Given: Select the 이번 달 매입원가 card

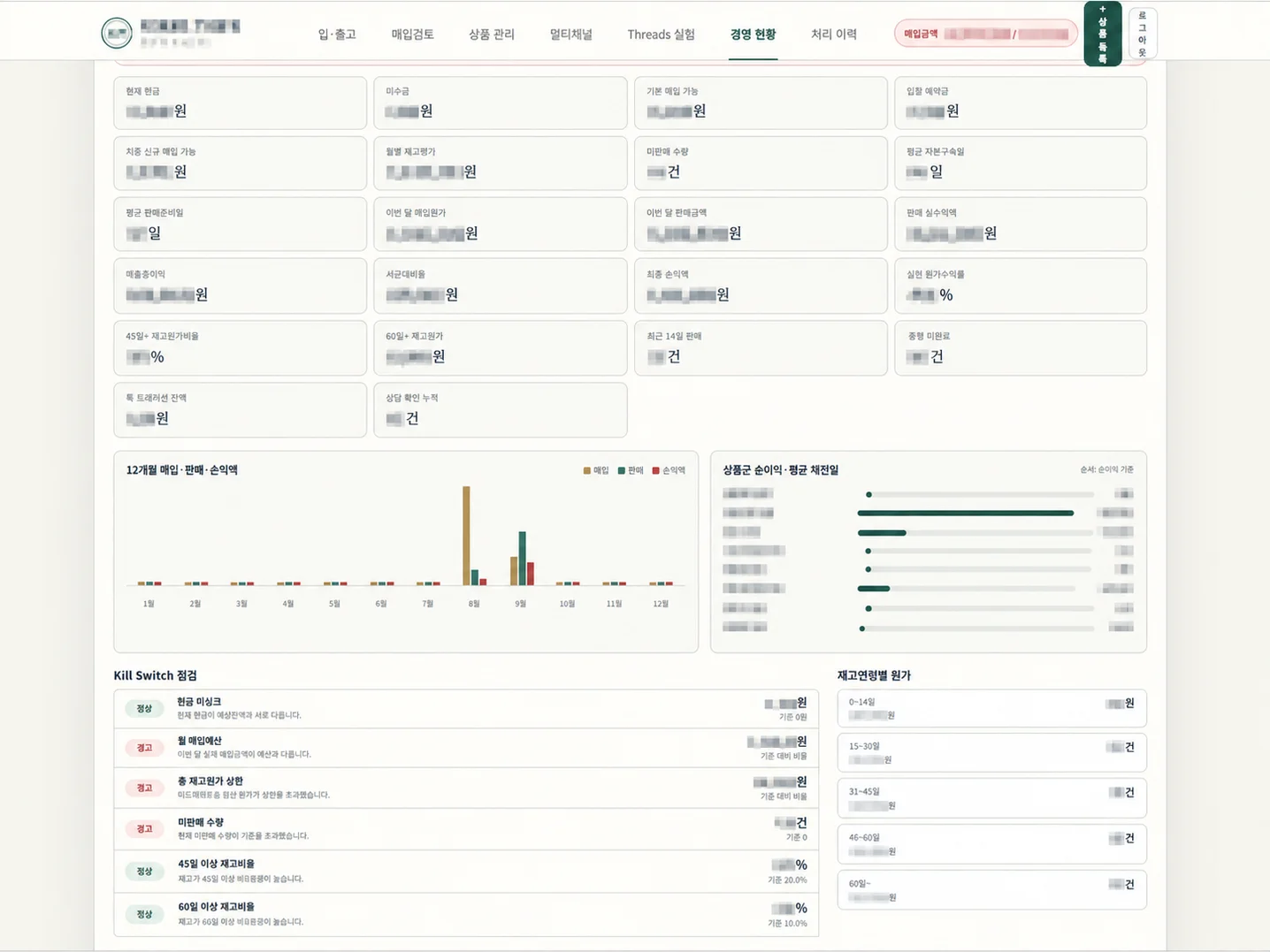Looking at the screenshot, I should (501, 225).
